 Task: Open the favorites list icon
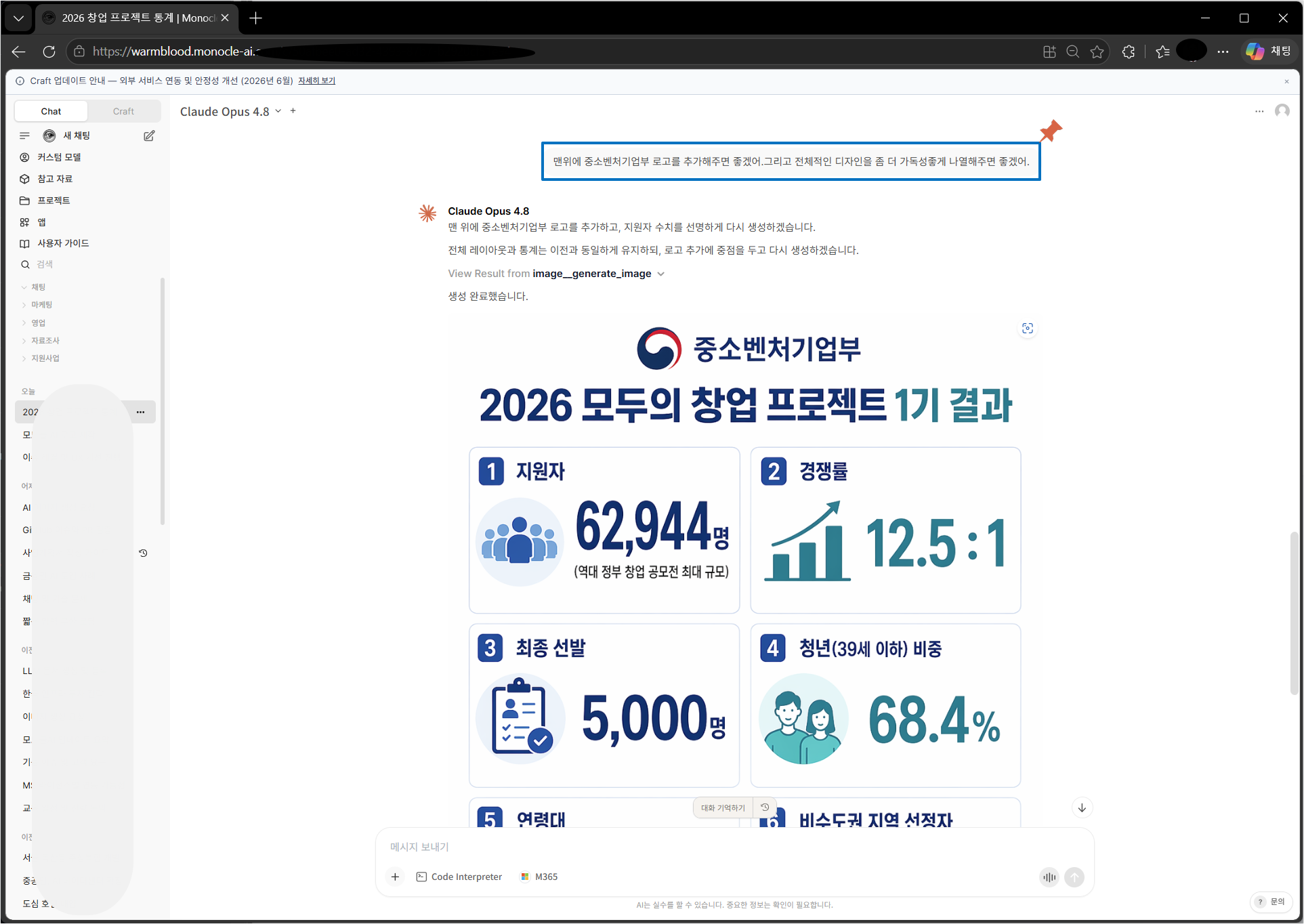(x=1162, y=51)
